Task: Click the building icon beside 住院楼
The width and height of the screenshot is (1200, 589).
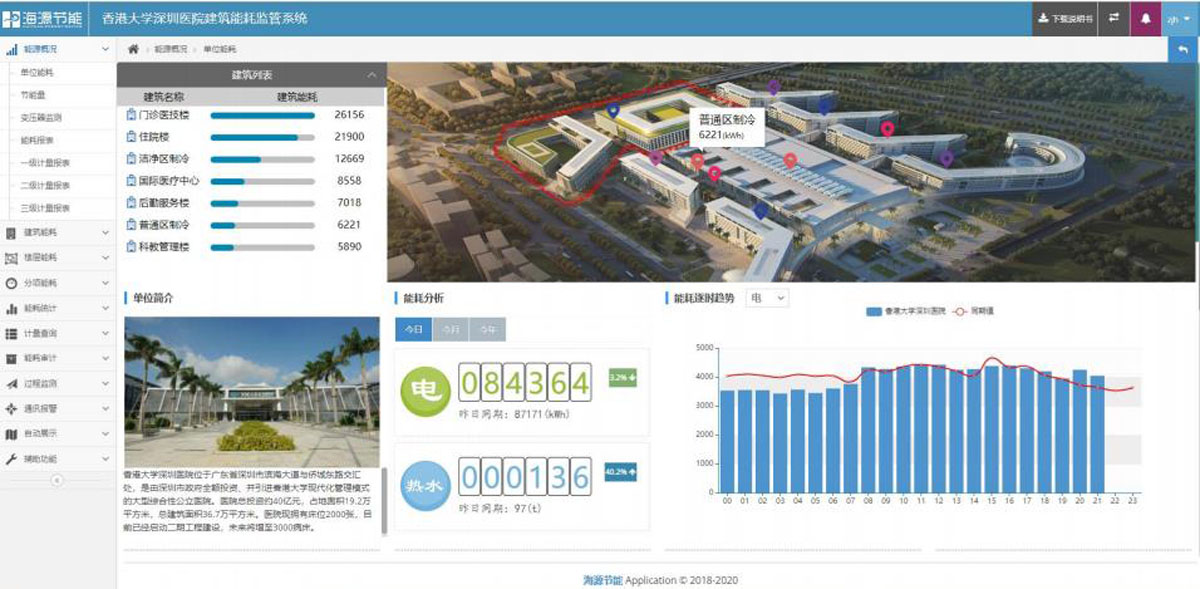Action: click(x=131, y=136)
